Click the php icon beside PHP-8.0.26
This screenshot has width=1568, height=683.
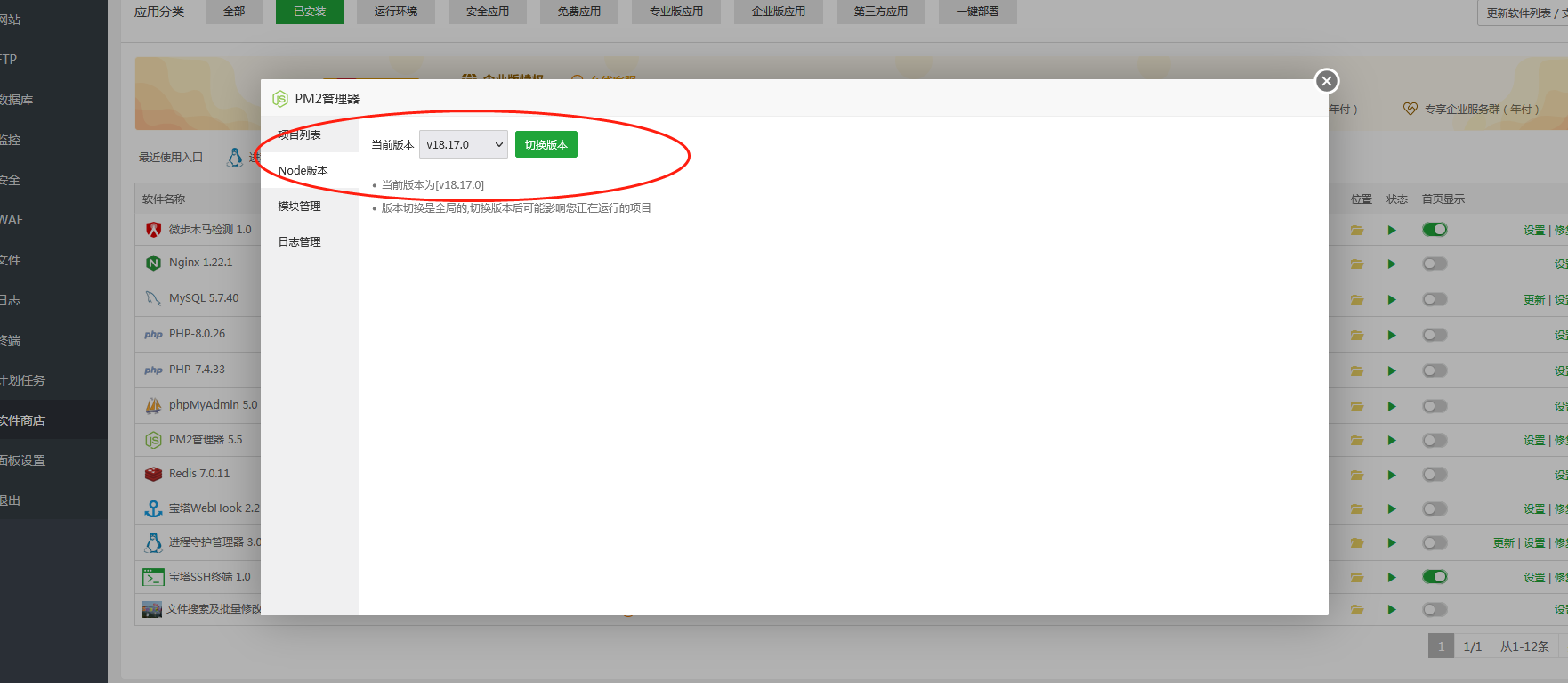153,335
